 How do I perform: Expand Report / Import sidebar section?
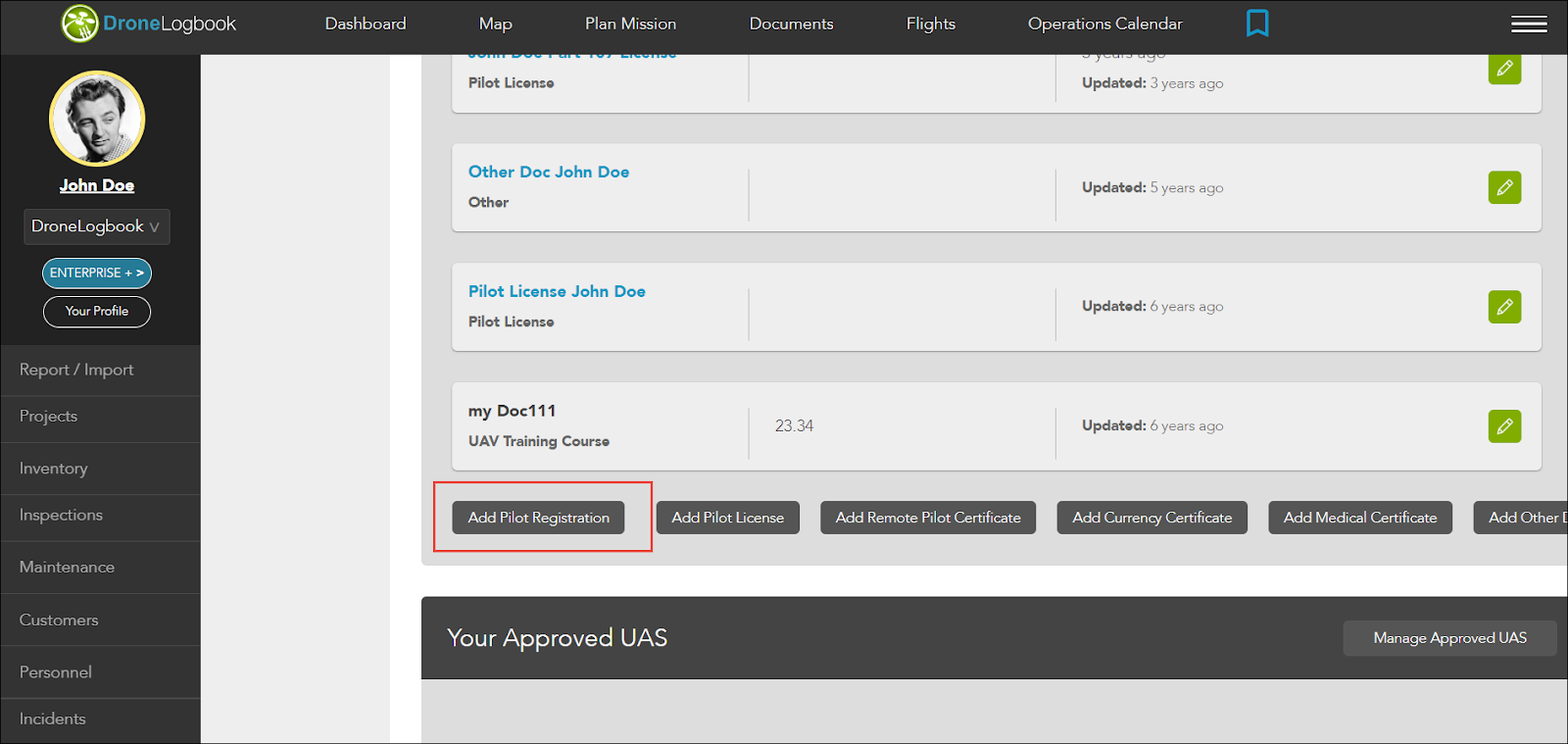[x=100, y=370]
